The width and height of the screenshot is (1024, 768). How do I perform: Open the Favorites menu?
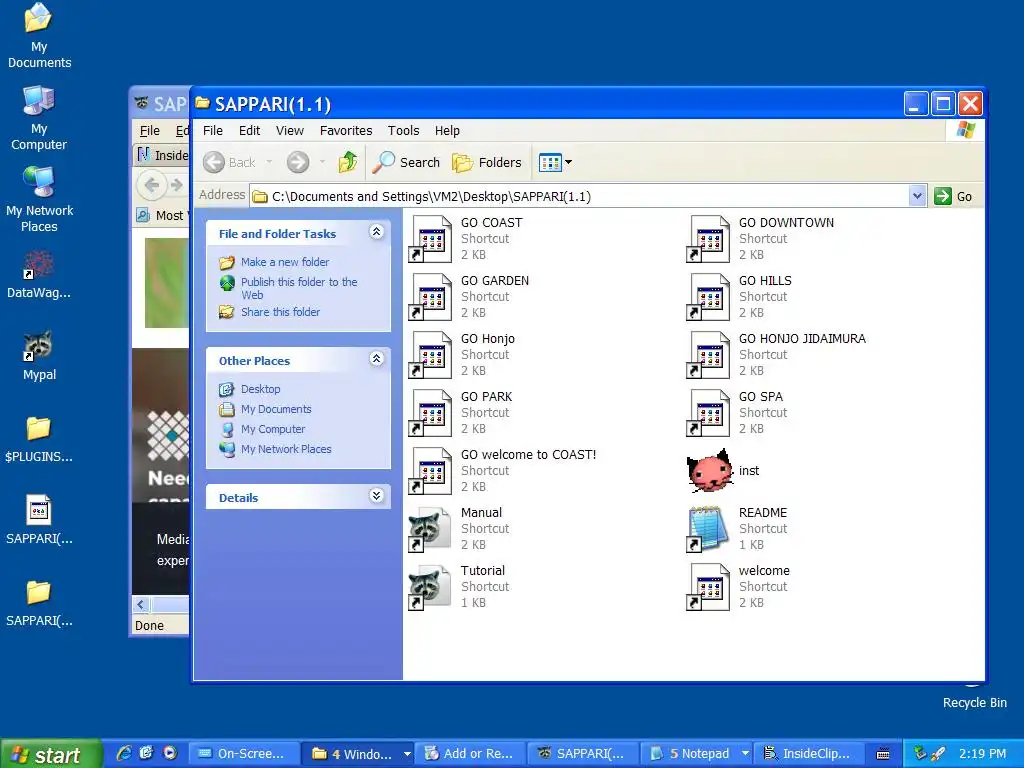(346, 131)
